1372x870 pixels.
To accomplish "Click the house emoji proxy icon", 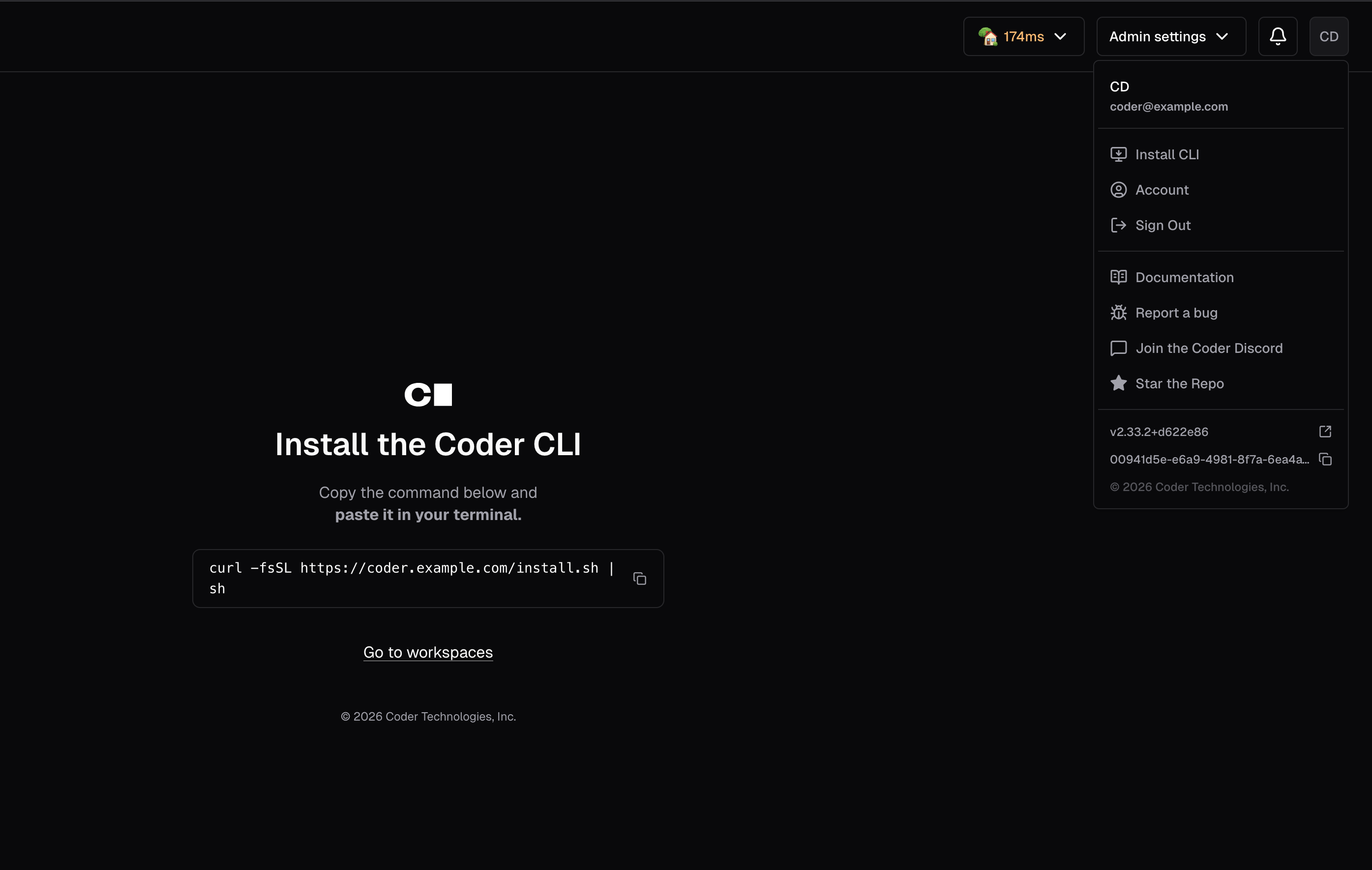I will 988,36.
